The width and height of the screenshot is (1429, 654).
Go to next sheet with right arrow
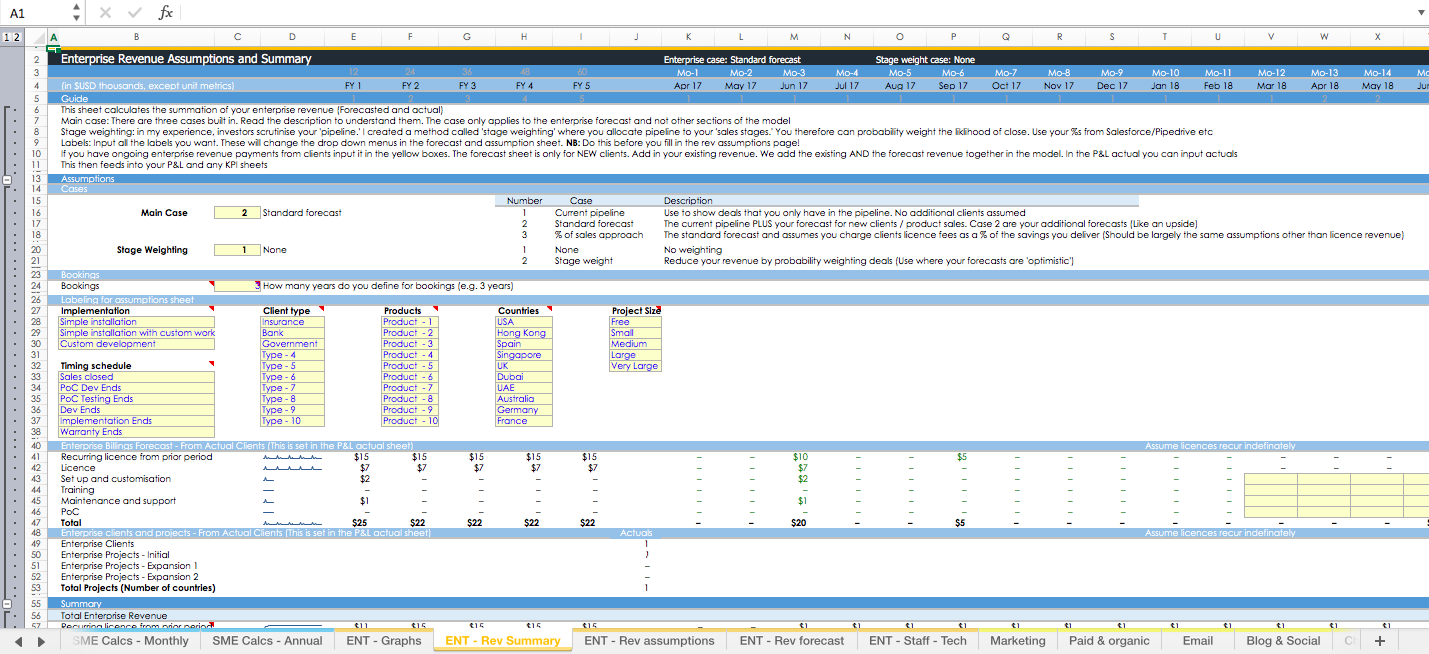(x=41, y=641)
